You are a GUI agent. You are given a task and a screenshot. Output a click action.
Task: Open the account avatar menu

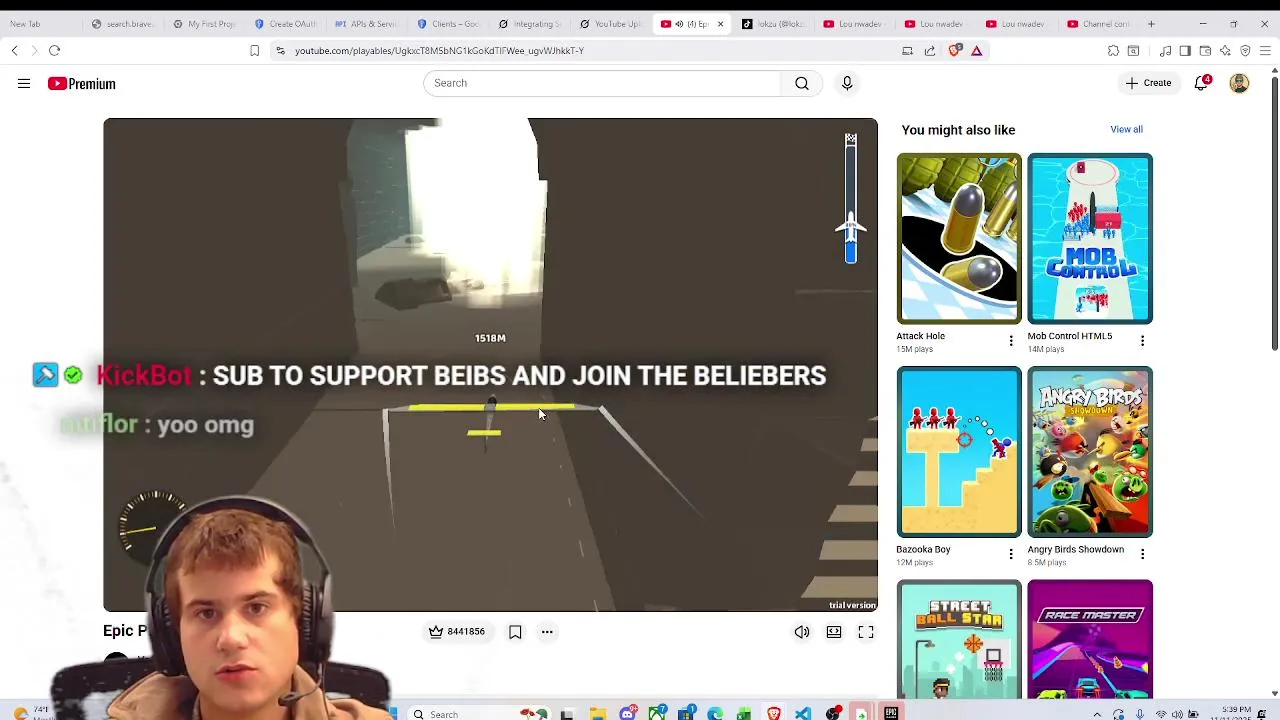click(1239, 83)
